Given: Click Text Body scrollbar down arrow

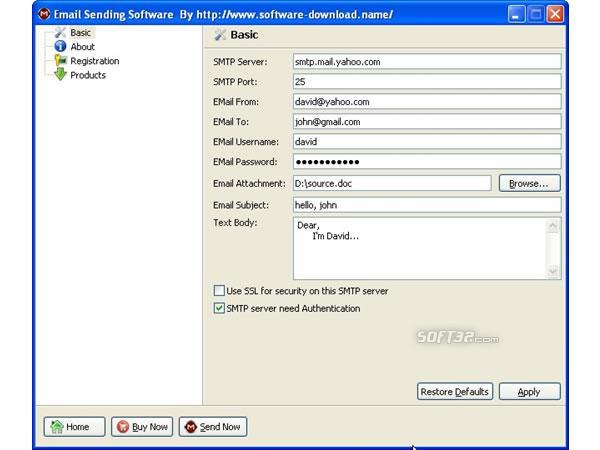Looking at the screenshot, I should 553,271.
